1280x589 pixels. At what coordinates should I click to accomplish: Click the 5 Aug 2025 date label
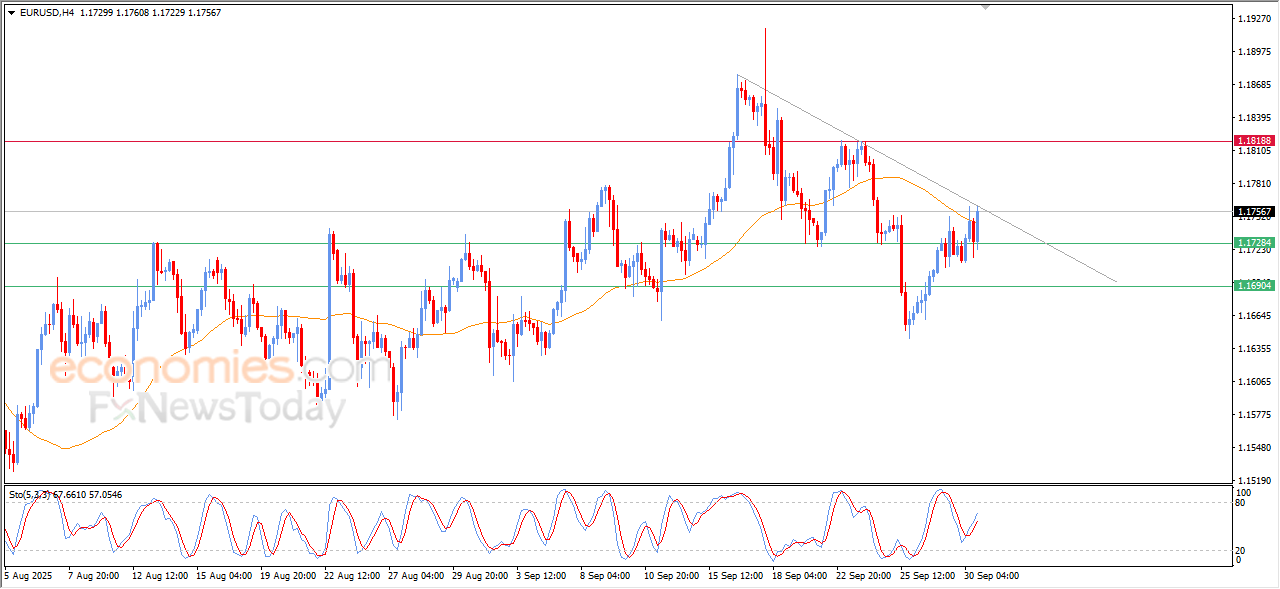tap(27, 576)
